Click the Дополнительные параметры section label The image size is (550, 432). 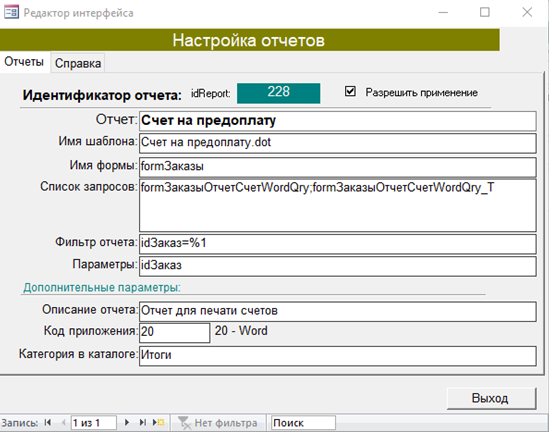102,288
